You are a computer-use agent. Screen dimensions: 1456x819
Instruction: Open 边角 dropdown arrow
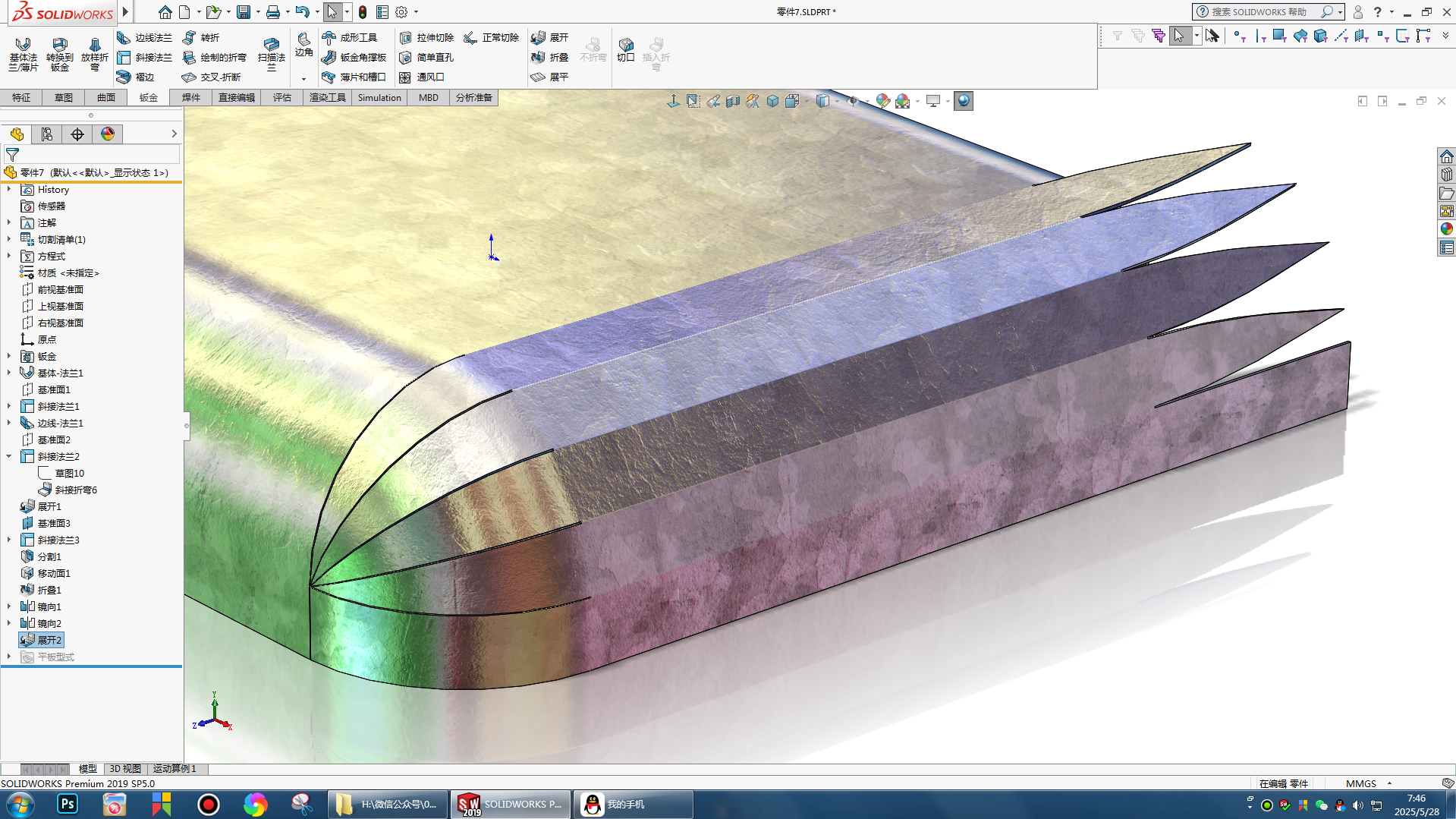[x=303, y=78]
